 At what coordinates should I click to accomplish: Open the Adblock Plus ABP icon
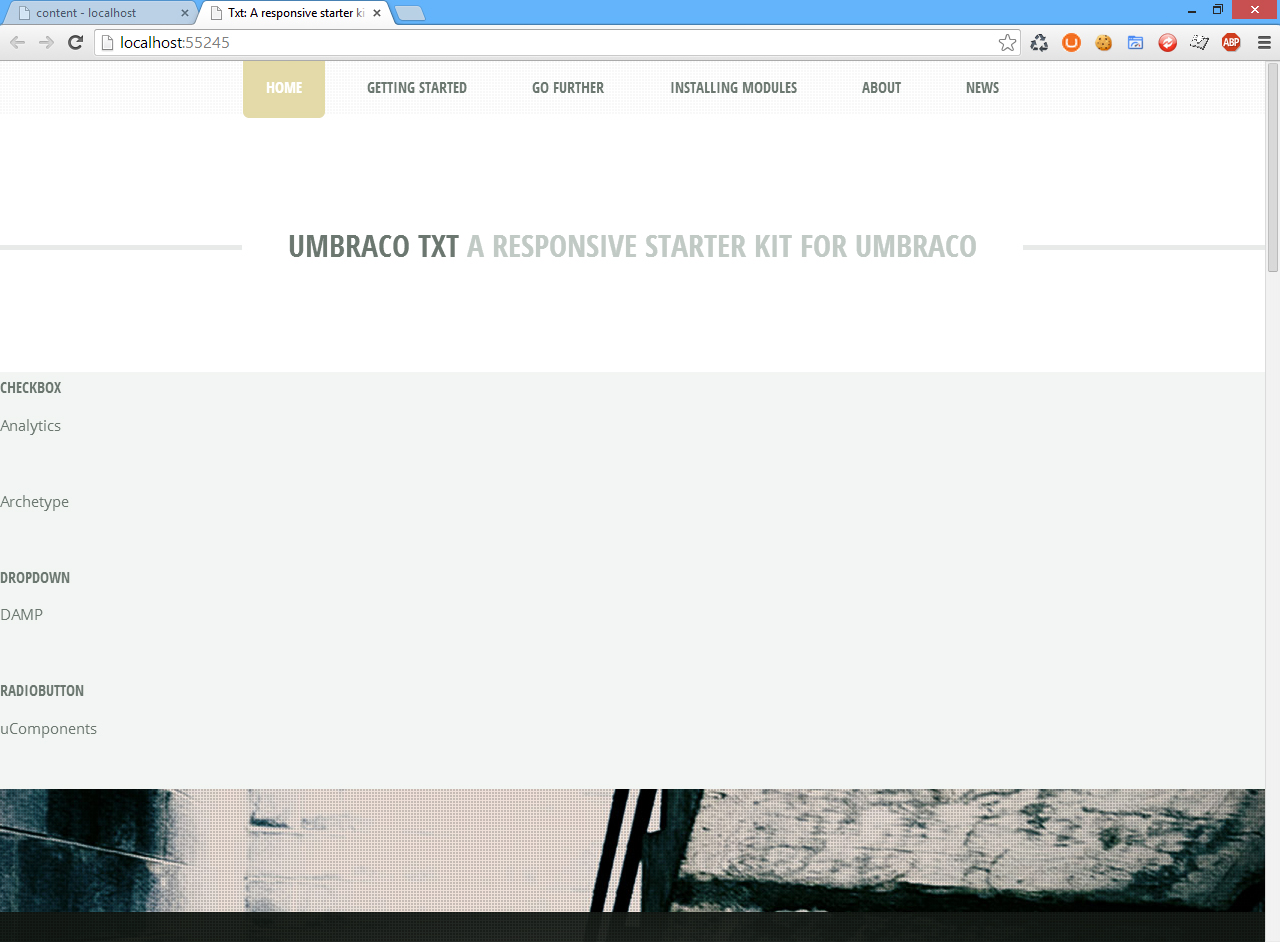click(1231, 42)
